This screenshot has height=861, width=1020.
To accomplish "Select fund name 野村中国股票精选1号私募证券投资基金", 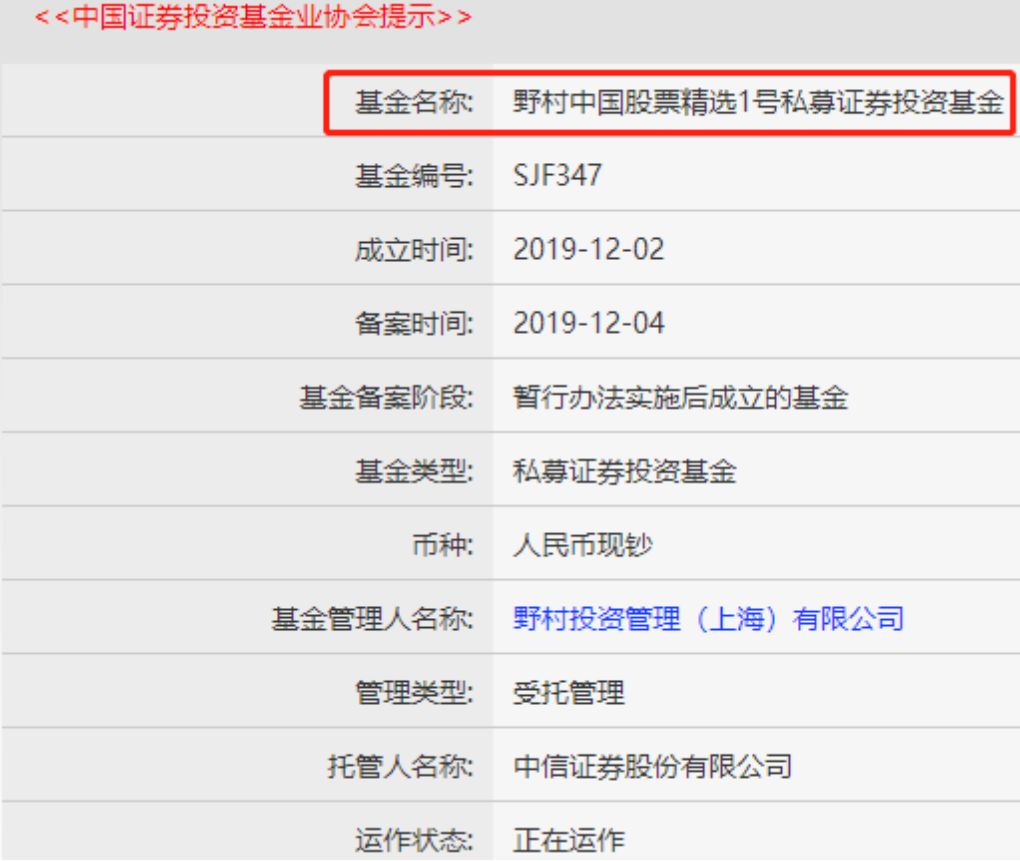I will 758,102.
